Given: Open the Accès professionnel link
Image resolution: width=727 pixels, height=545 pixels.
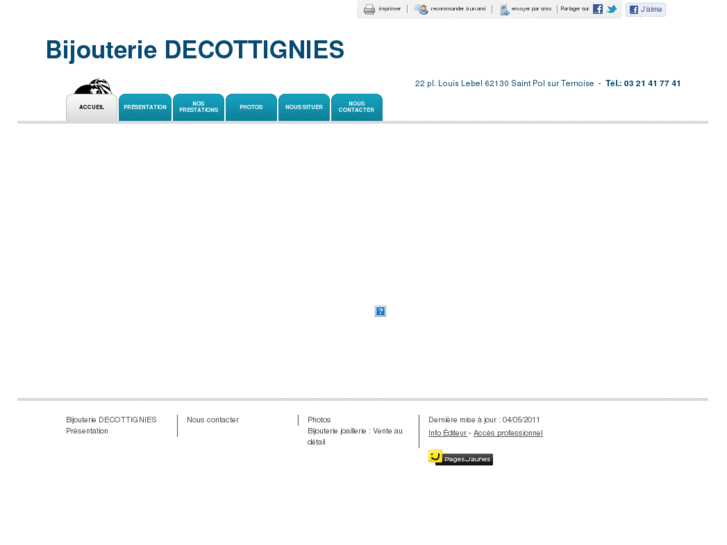Looking at the screenshot, I should tap(508, 433).
